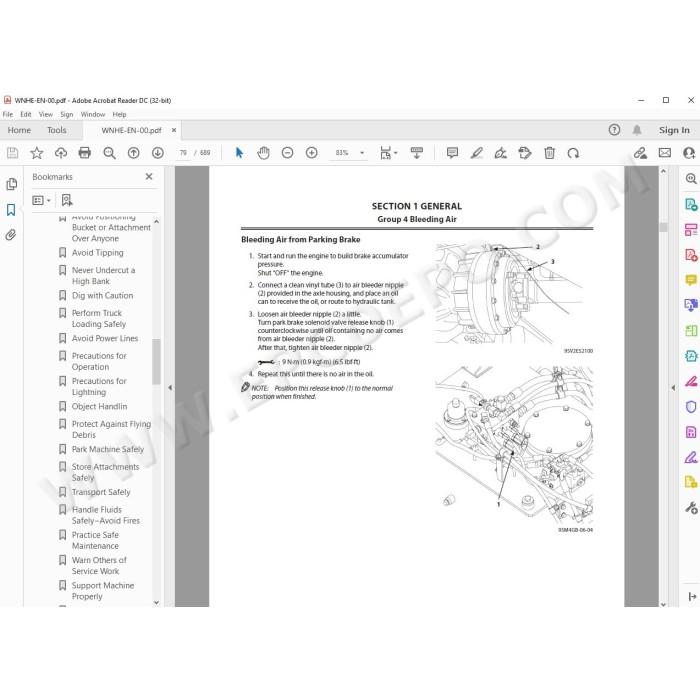The width and height of the screenshot is (700, 700).
Task: Open the Find text magnifier tool
Action: [109, 153]
